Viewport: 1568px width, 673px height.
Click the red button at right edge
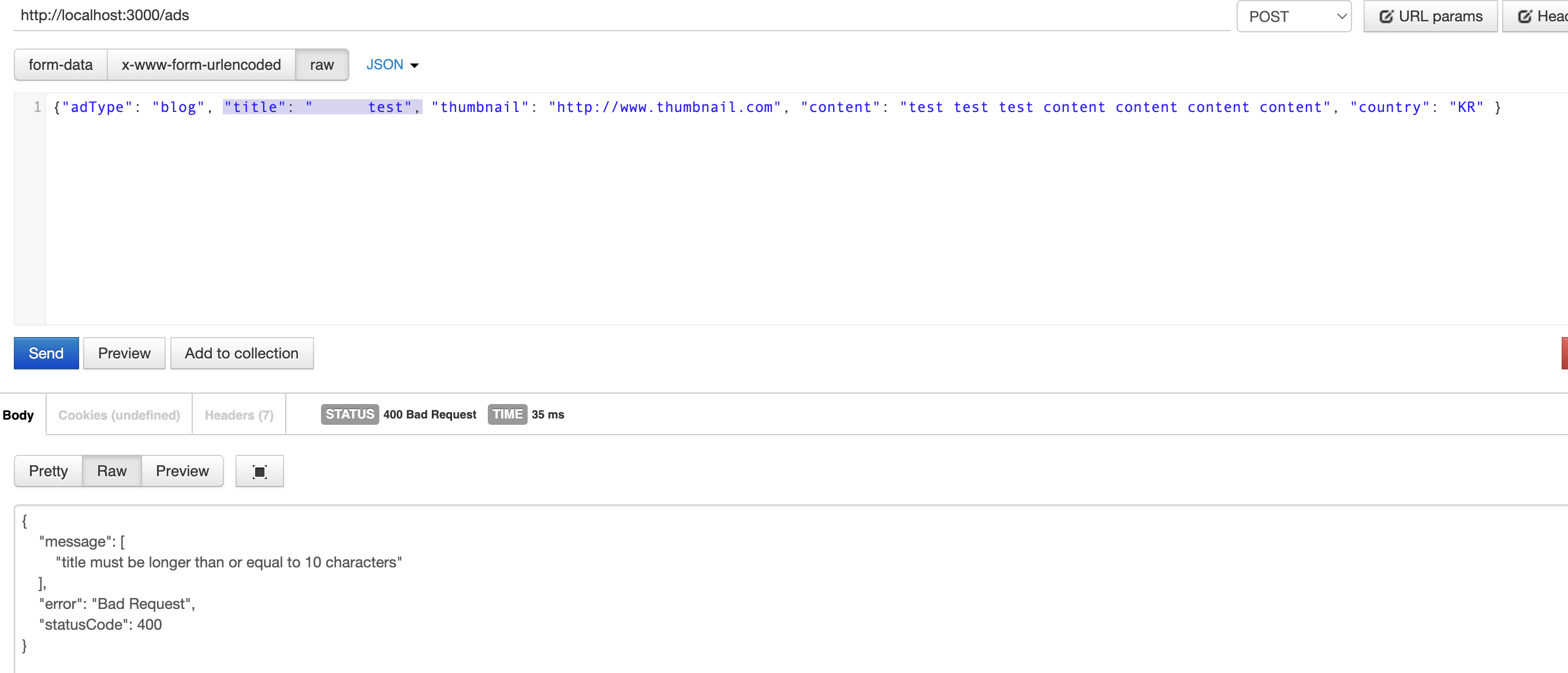(1564, 354)
